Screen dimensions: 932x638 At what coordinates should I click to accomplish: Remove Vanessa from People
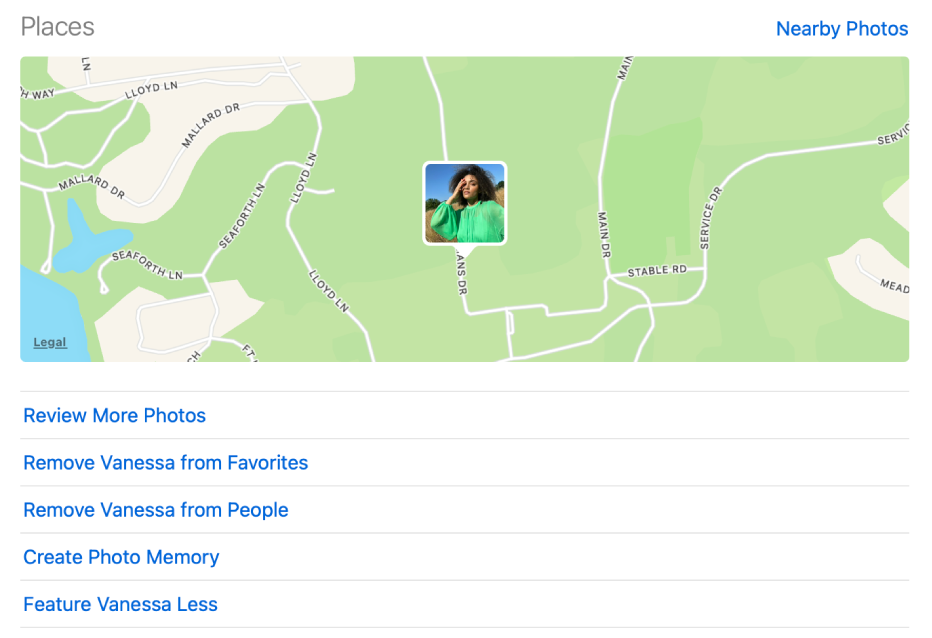156,510
